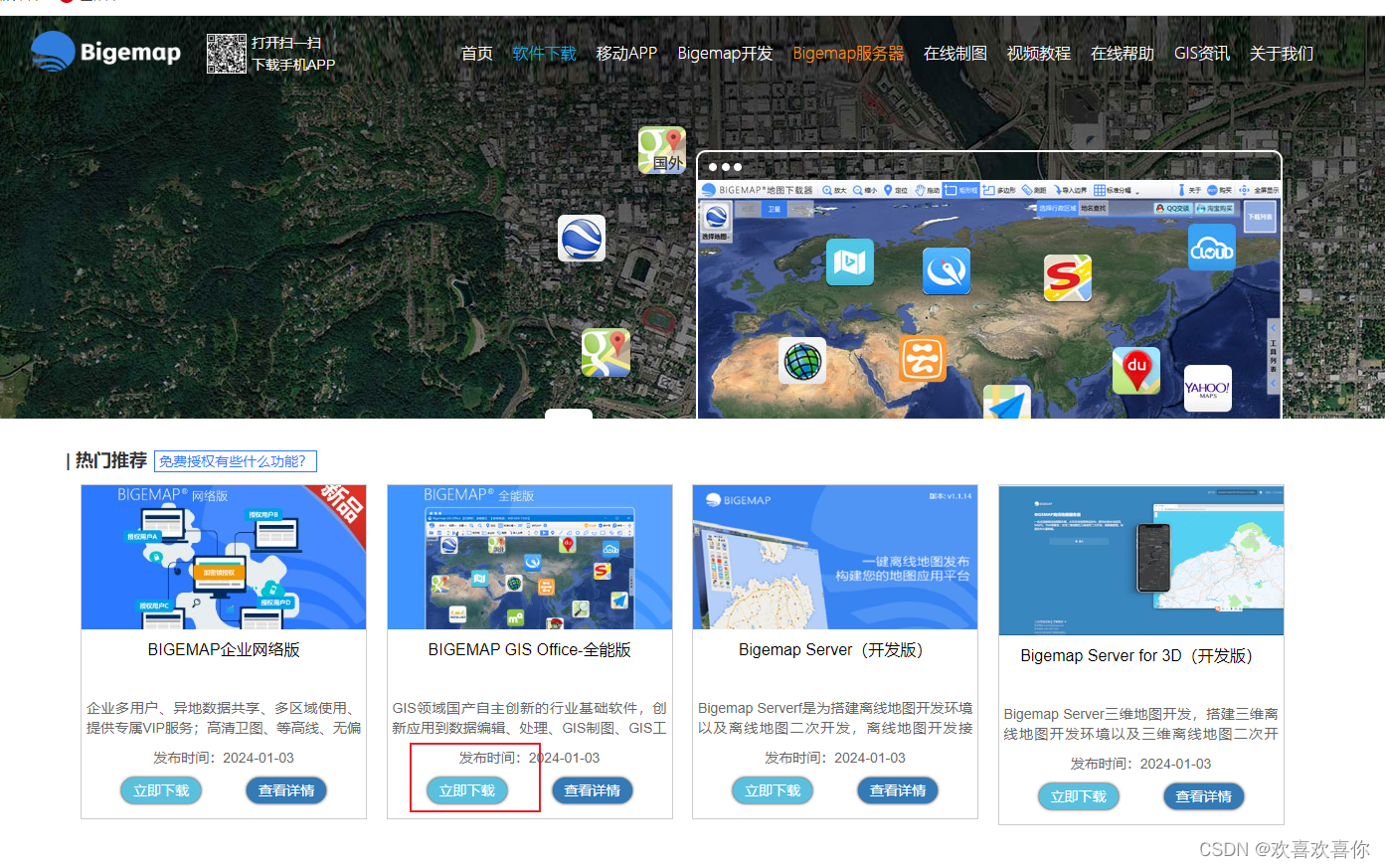Click the 放大 zoom-in tool in the banner toolbar
The width and height of the screenshot is (1385, 868).
[x=834, y=190]
